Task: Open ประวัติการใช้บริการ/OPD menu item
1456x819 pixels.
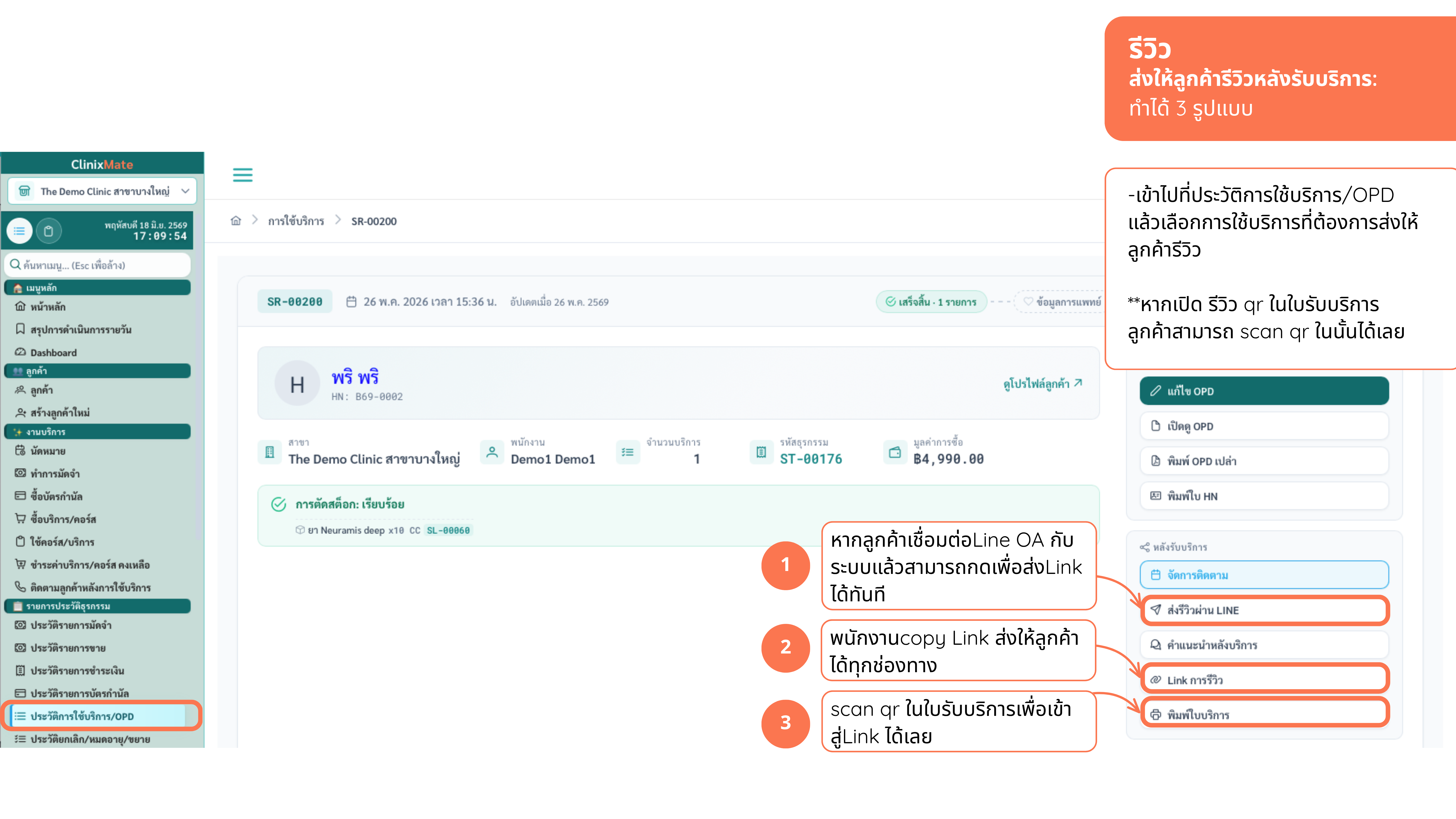Action: tap(97, 716)
